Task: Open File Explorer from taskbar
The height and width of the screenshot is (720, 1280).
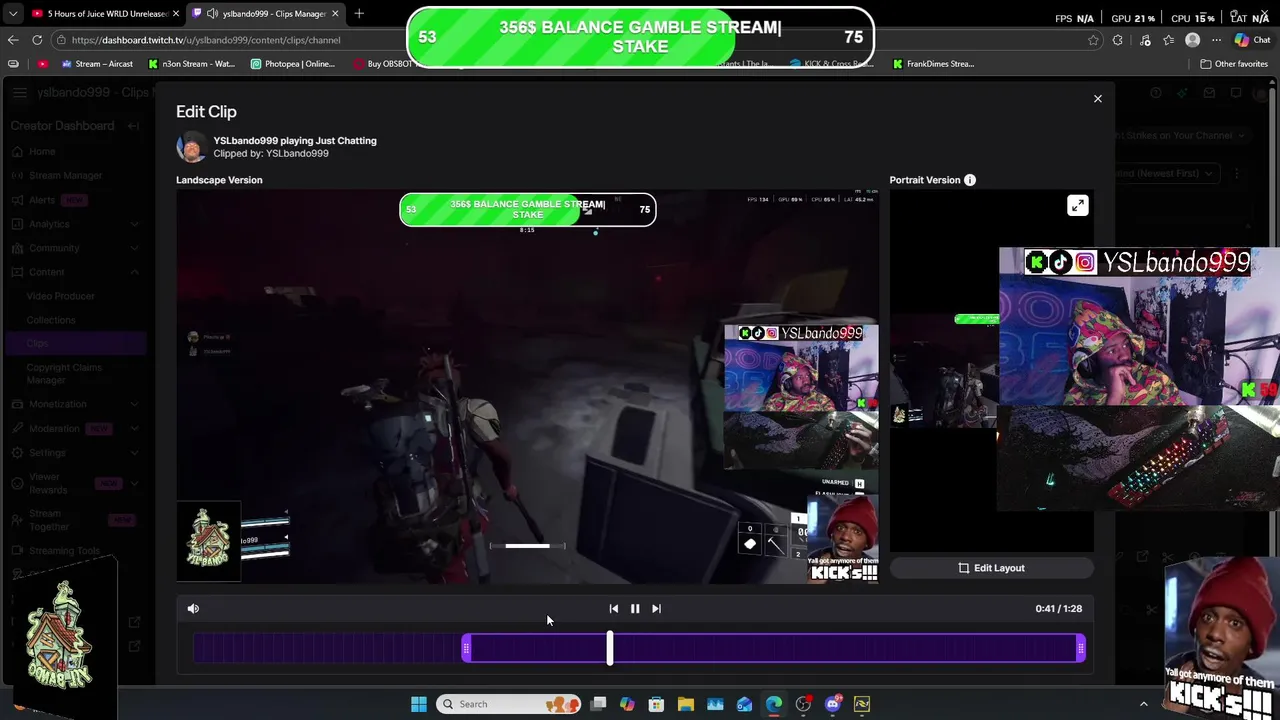Action: [x=685, y=704]
